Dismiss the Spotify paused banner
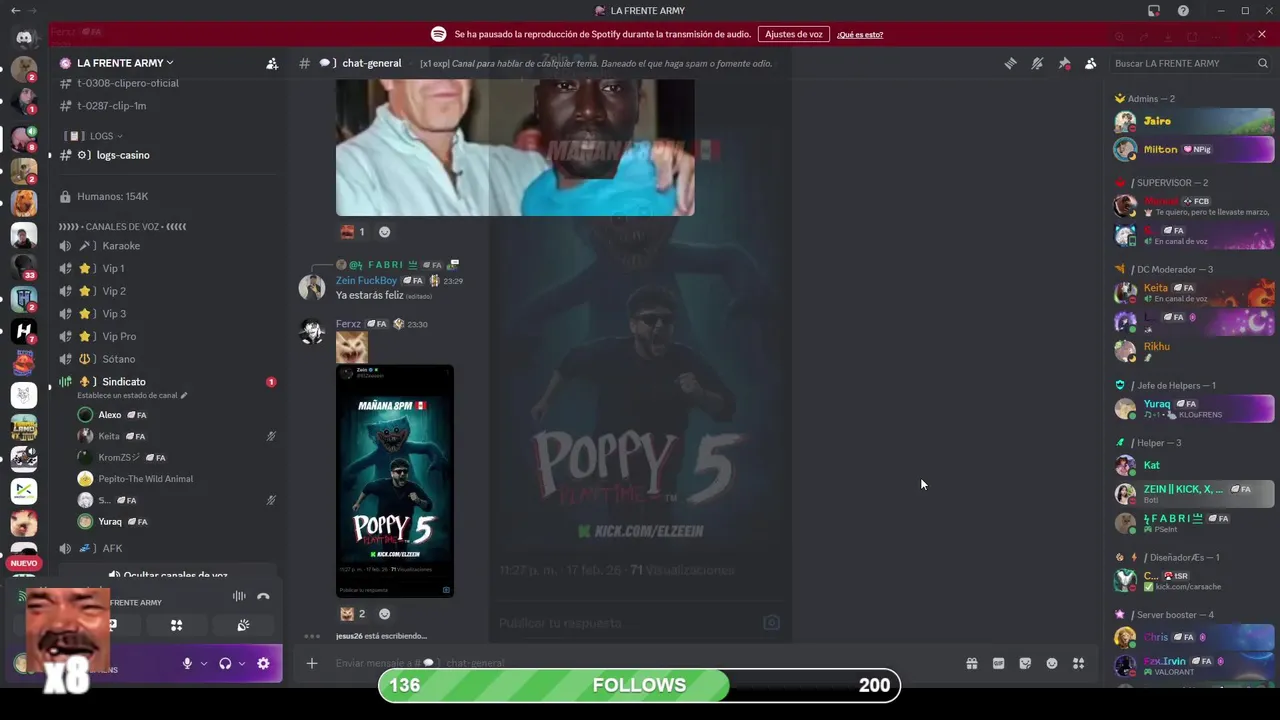1280x720 pixels. coord(1261,34)
